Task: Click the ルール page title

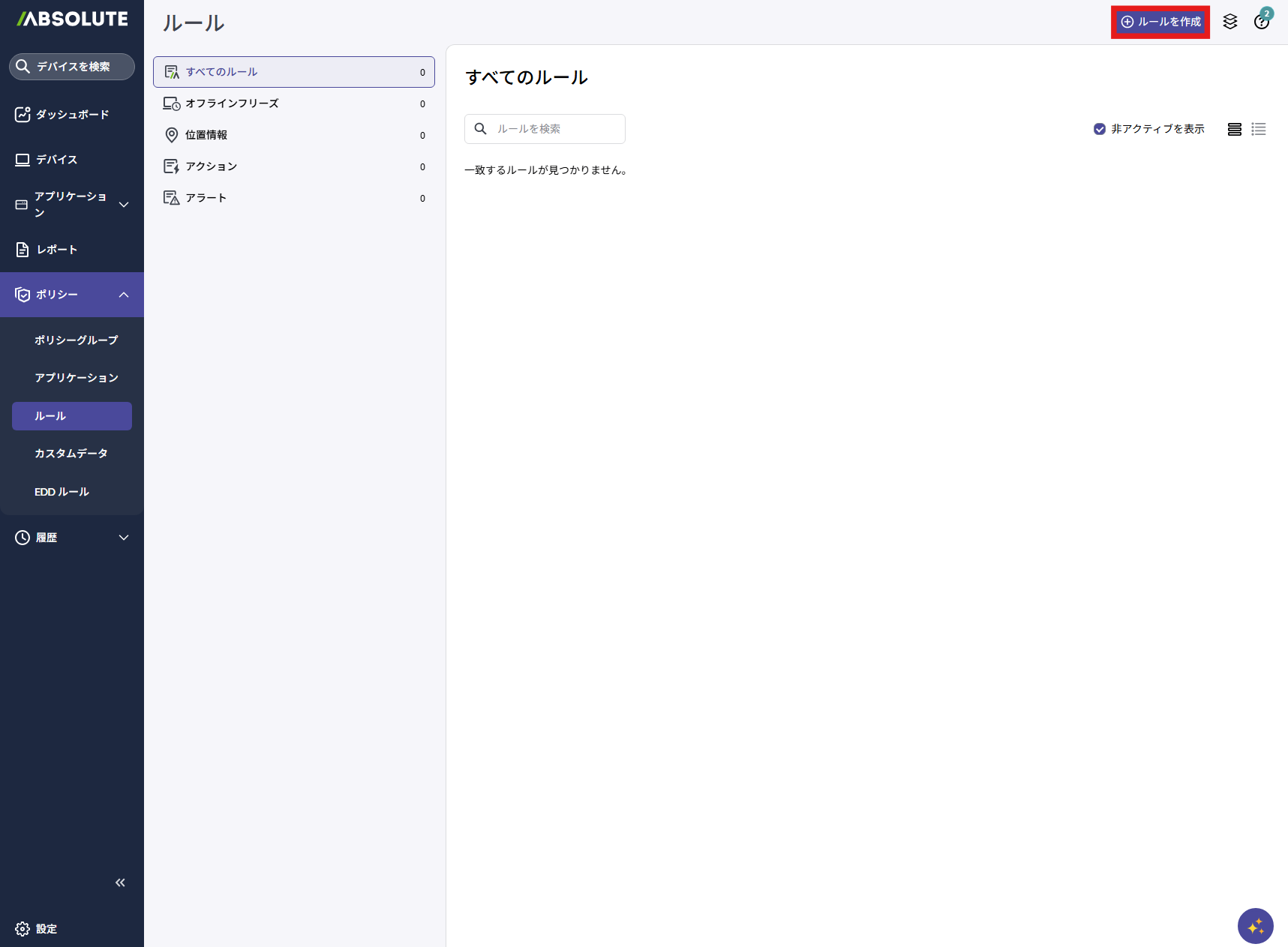Action: click(194, 23)
